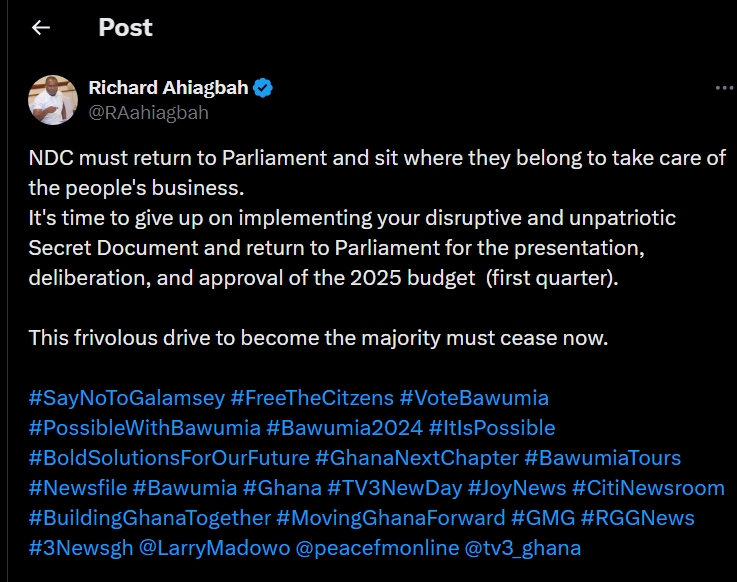The height and width of the screenshot is (582, 737).
Task: Open the #CitiNewsroom hashtag
Action: pos(648,488)
